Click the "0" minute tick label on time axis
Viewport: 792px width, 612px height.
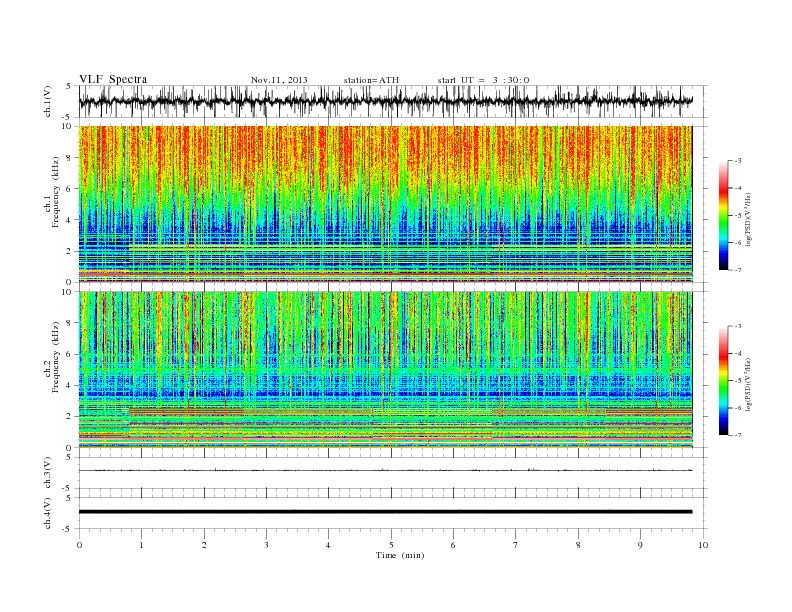click(x=79, y=545)
